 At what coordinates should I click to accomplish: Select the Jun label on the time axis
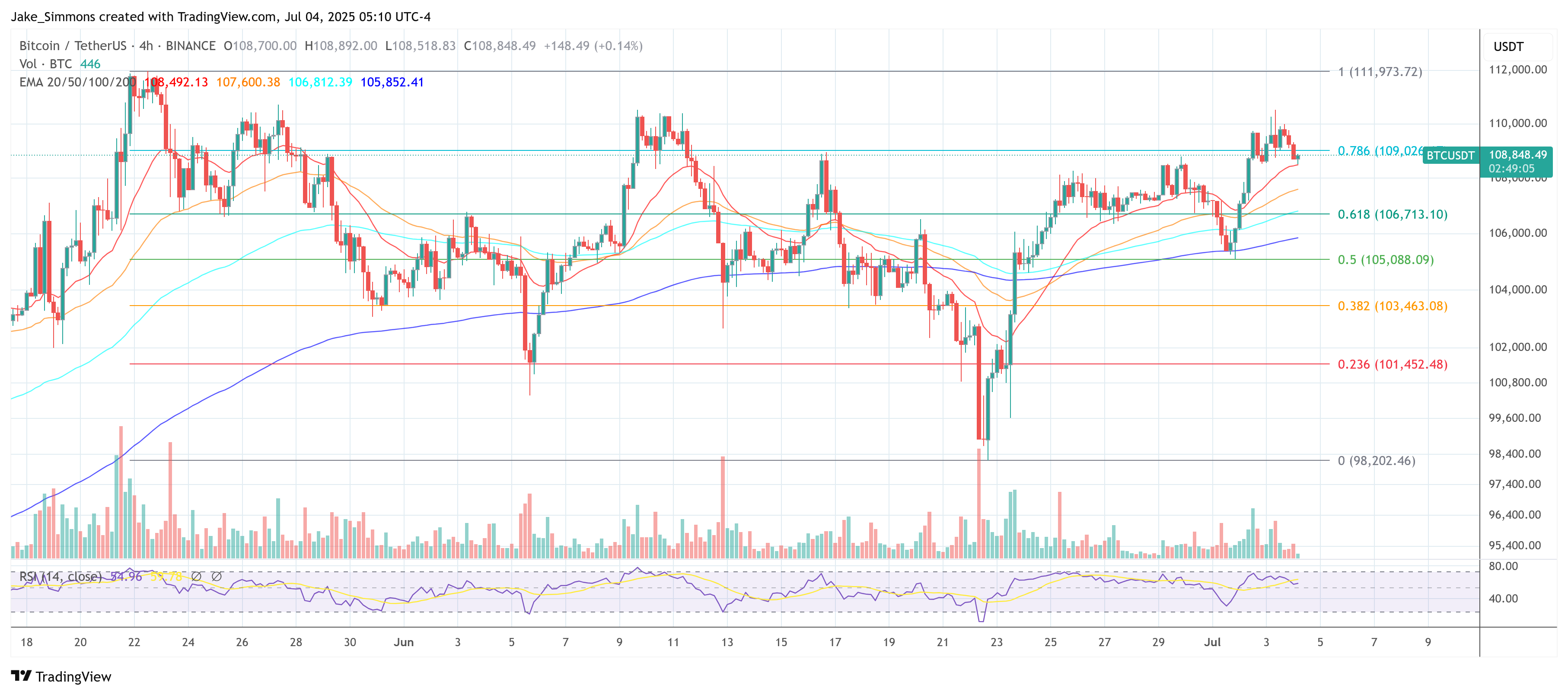(x=404, y=642)
